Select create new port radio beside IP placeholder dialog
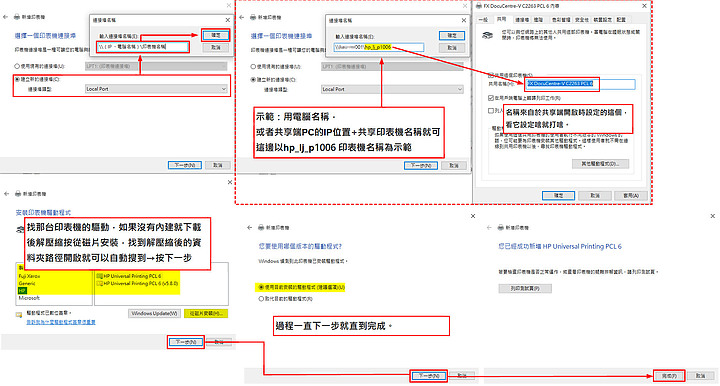The width and height of the screenshot is (720, 386). (x=17, y=79)
